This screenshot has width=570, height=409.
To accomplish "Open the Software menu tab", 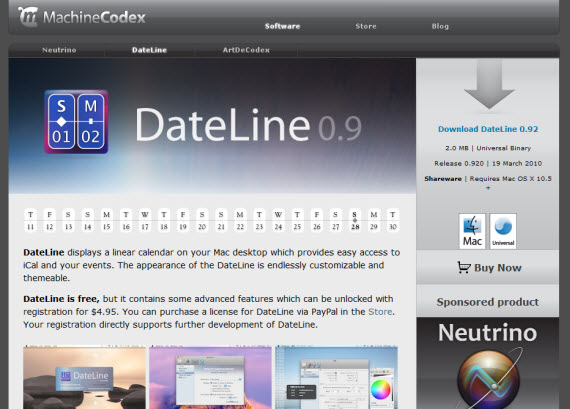I will point(282,26).
